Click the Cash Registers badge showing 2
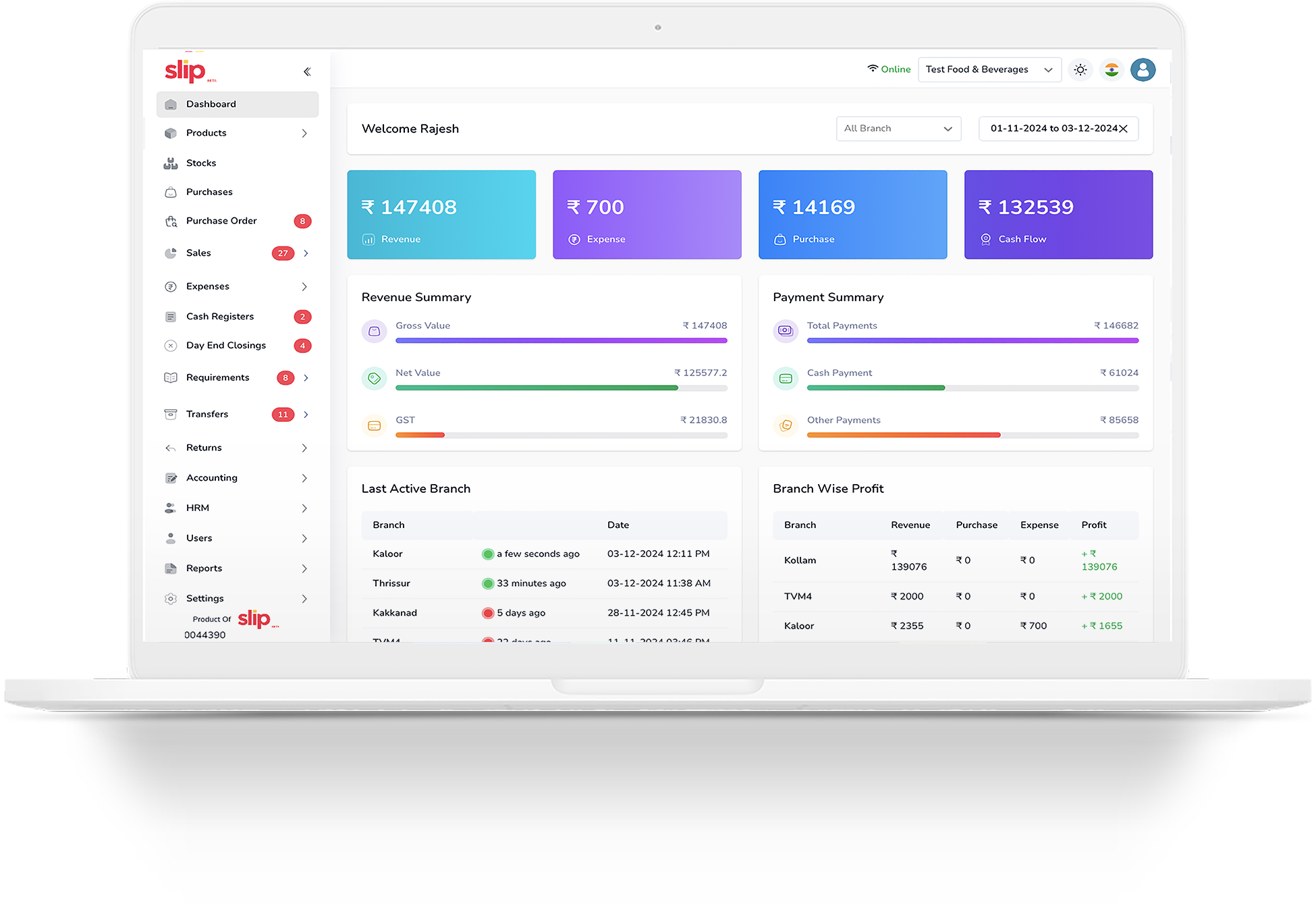This screenshot has height=904, width=1316. pos(302,317)
